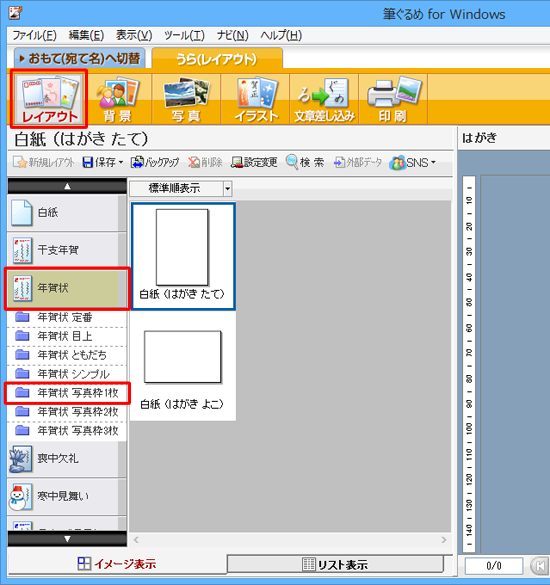Click the 0/0 page counter field

pos(494,566)
